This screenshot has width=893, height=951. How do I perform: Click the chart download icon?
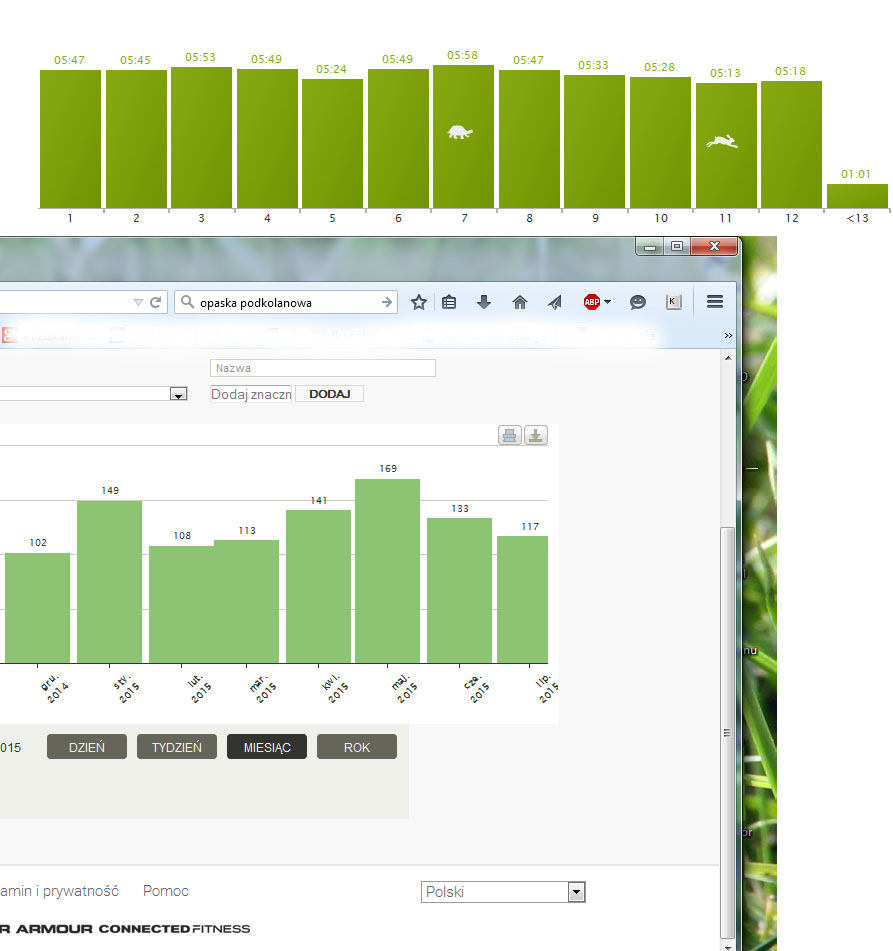(x=536, y=435)
